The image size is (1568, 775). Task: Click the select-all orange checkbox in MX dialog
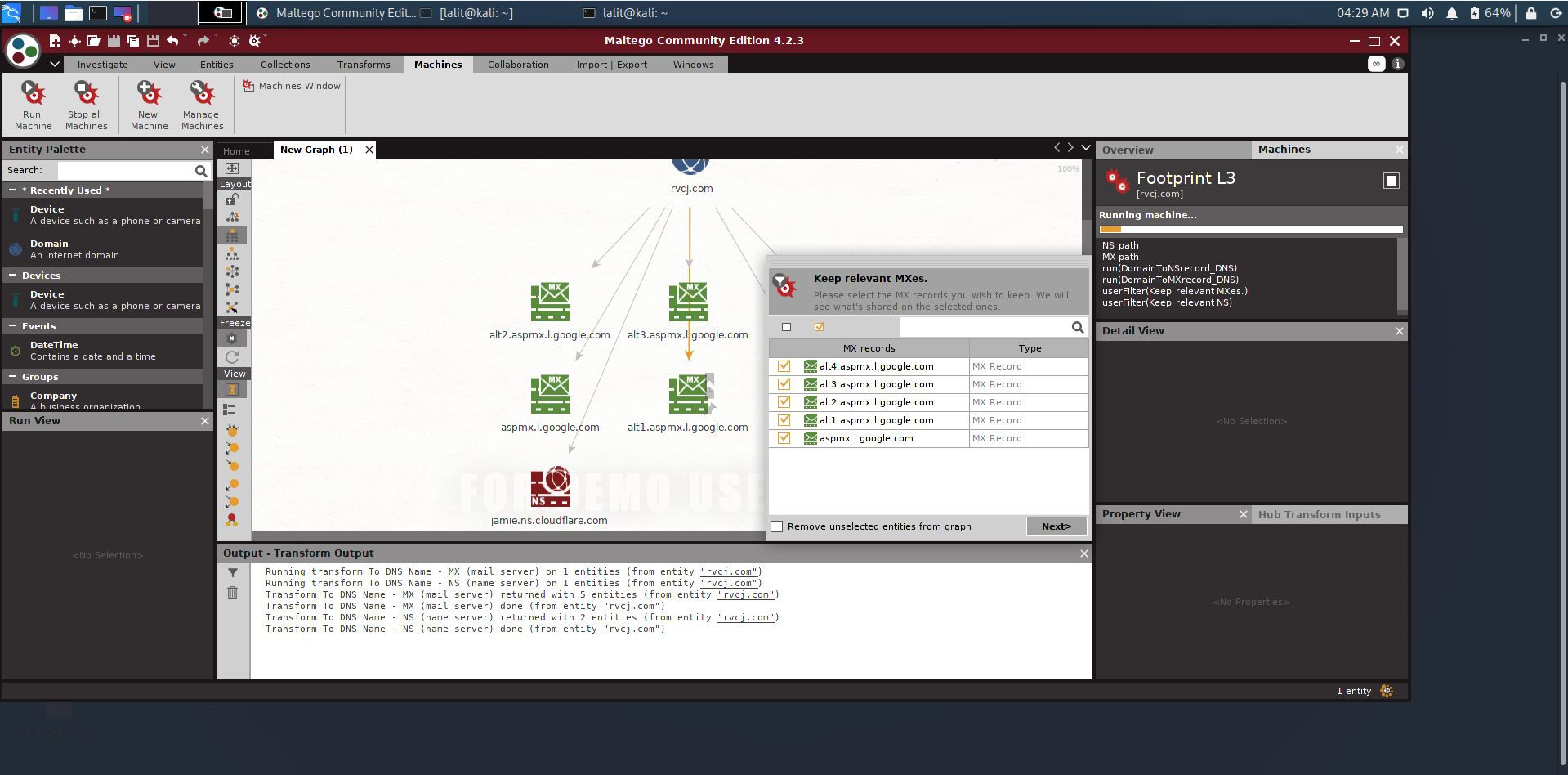(820, 327)
